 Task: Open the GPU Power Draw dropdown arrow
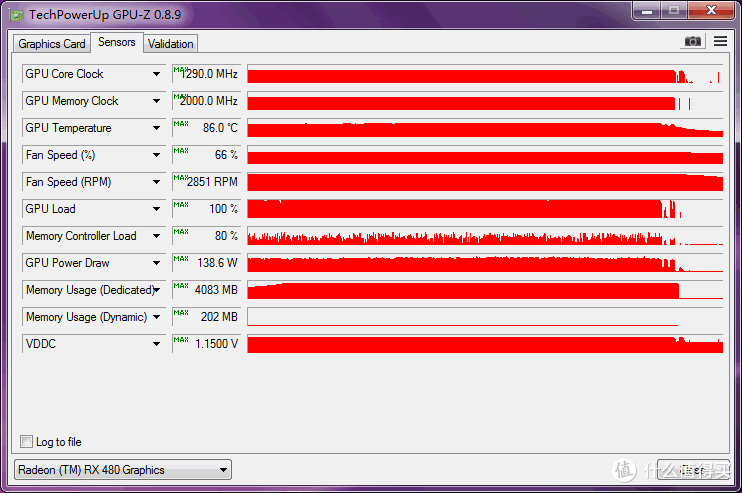157,263
